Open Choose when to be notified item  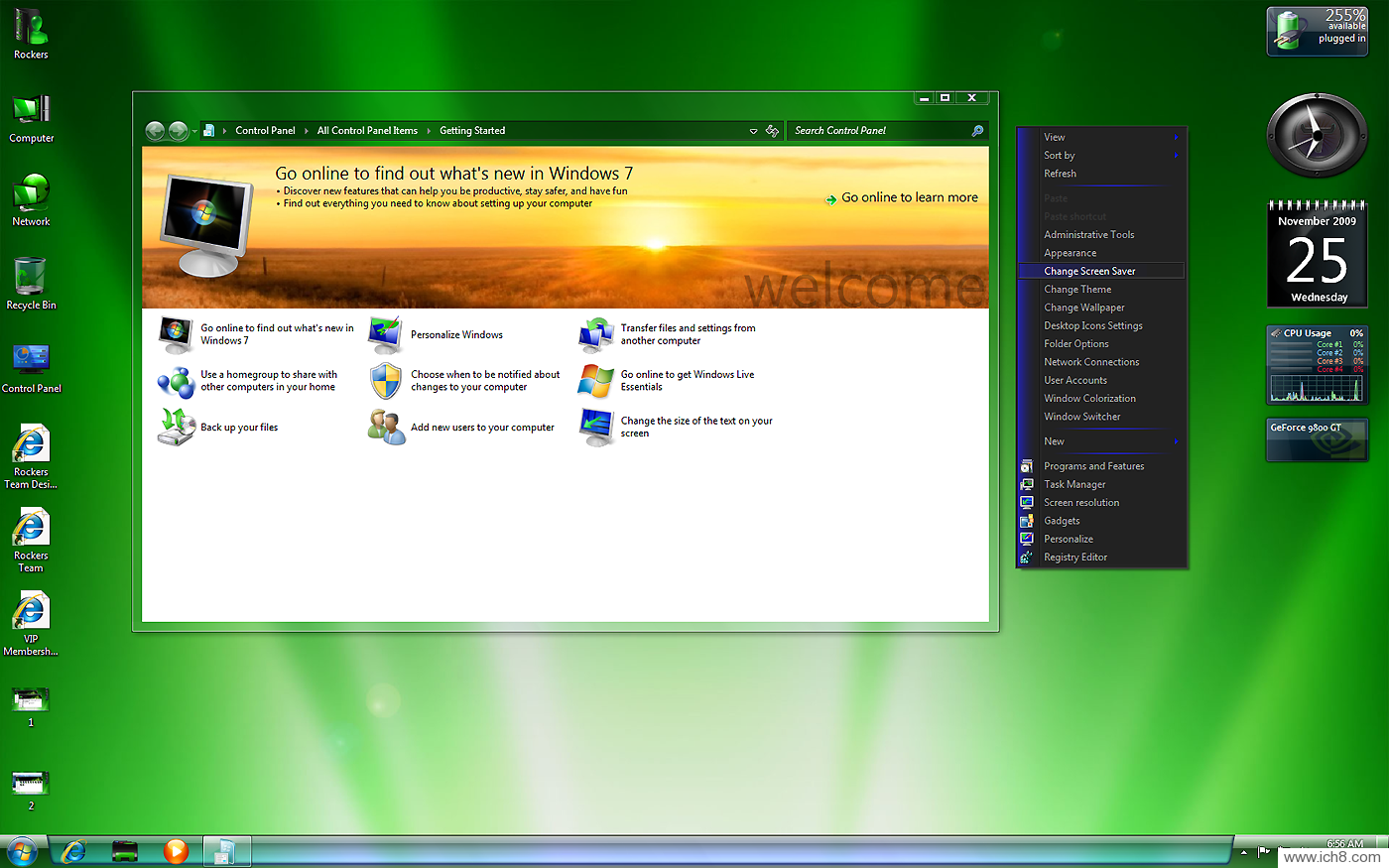pyautogui.click(x=464, y=381)
